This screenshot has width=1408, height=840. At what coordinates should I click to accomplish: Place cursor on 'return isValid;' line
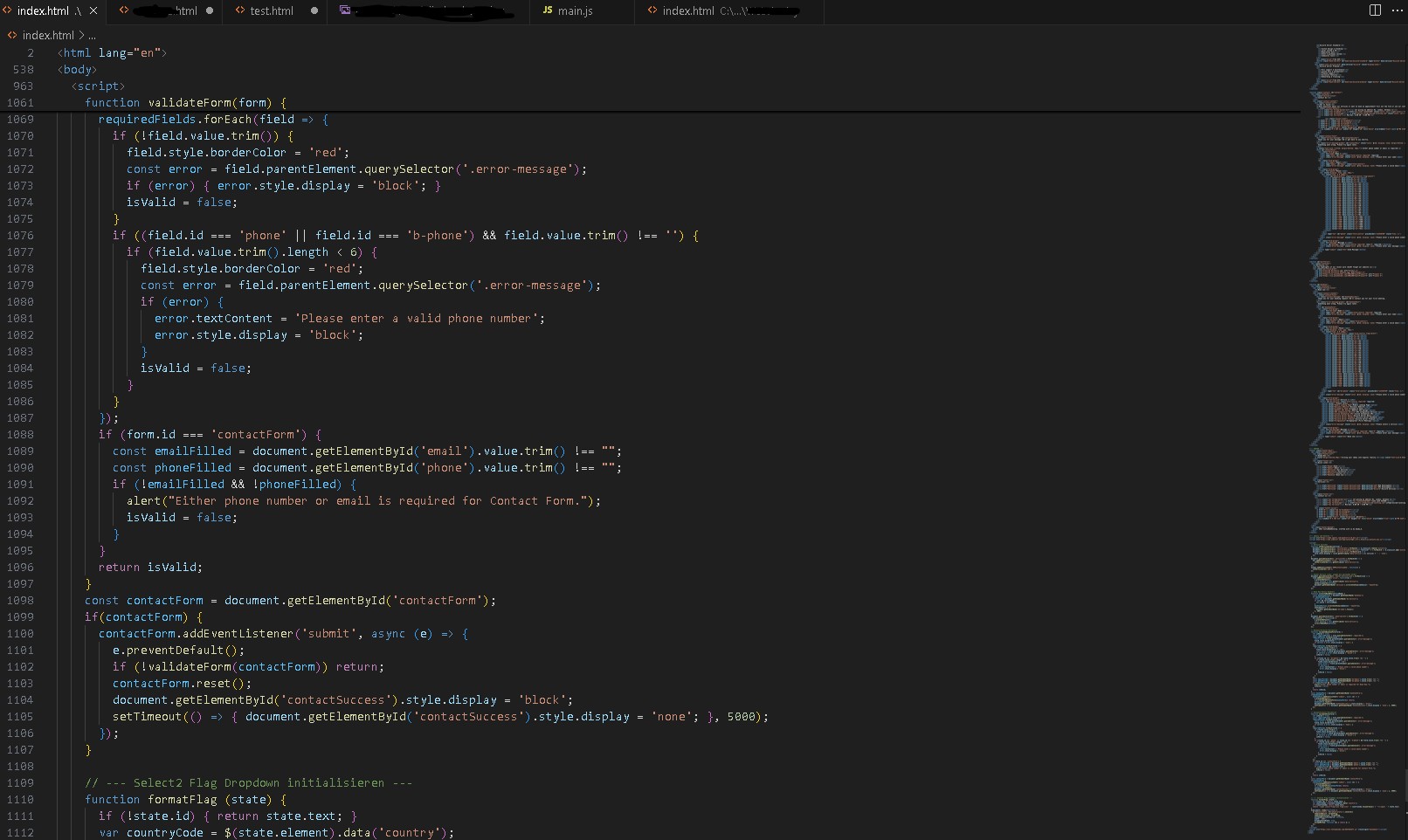pos(150,567)
